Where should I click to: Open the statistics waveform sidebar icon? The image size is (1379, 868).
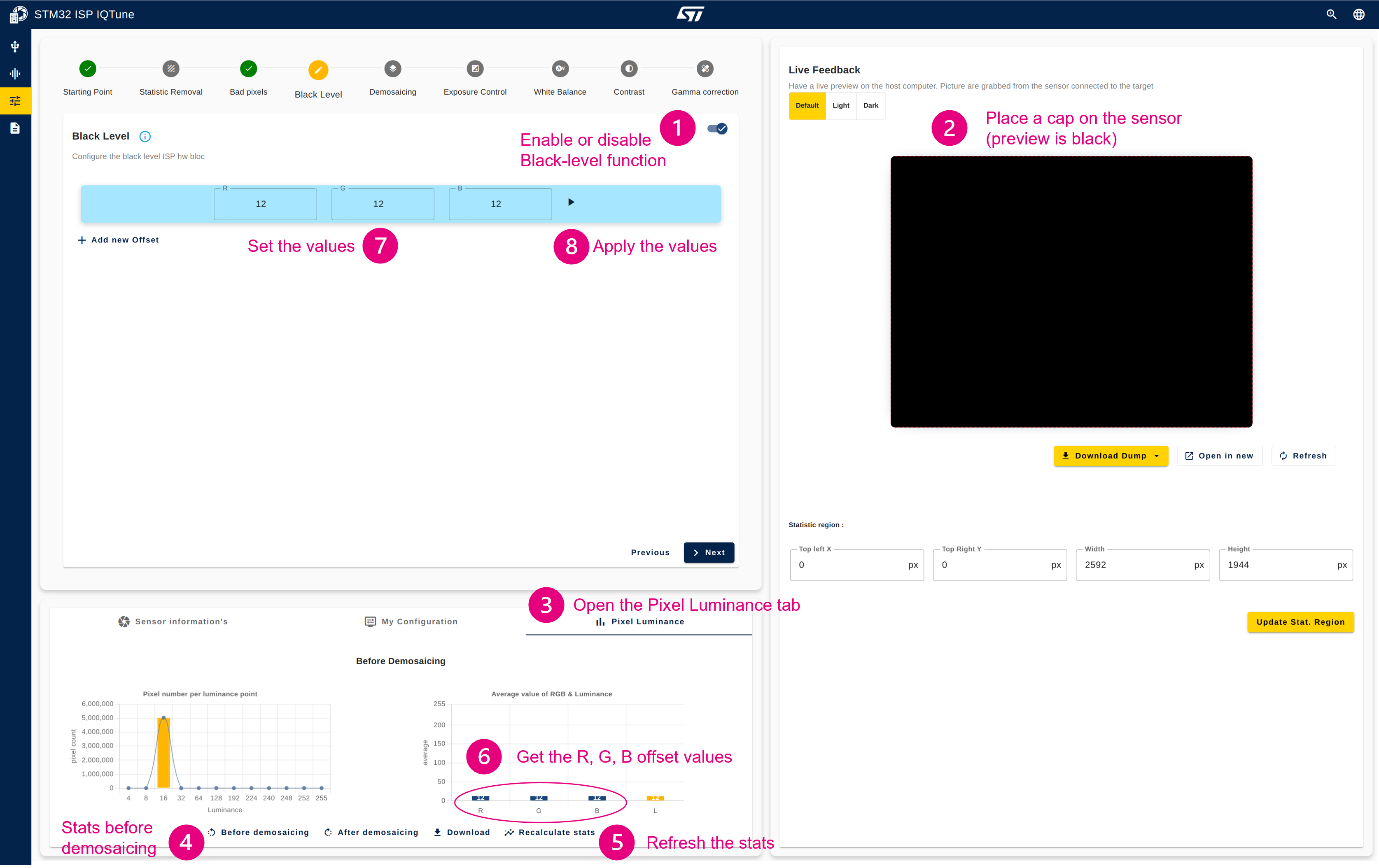pyautogui.click(x=15, y=73)
